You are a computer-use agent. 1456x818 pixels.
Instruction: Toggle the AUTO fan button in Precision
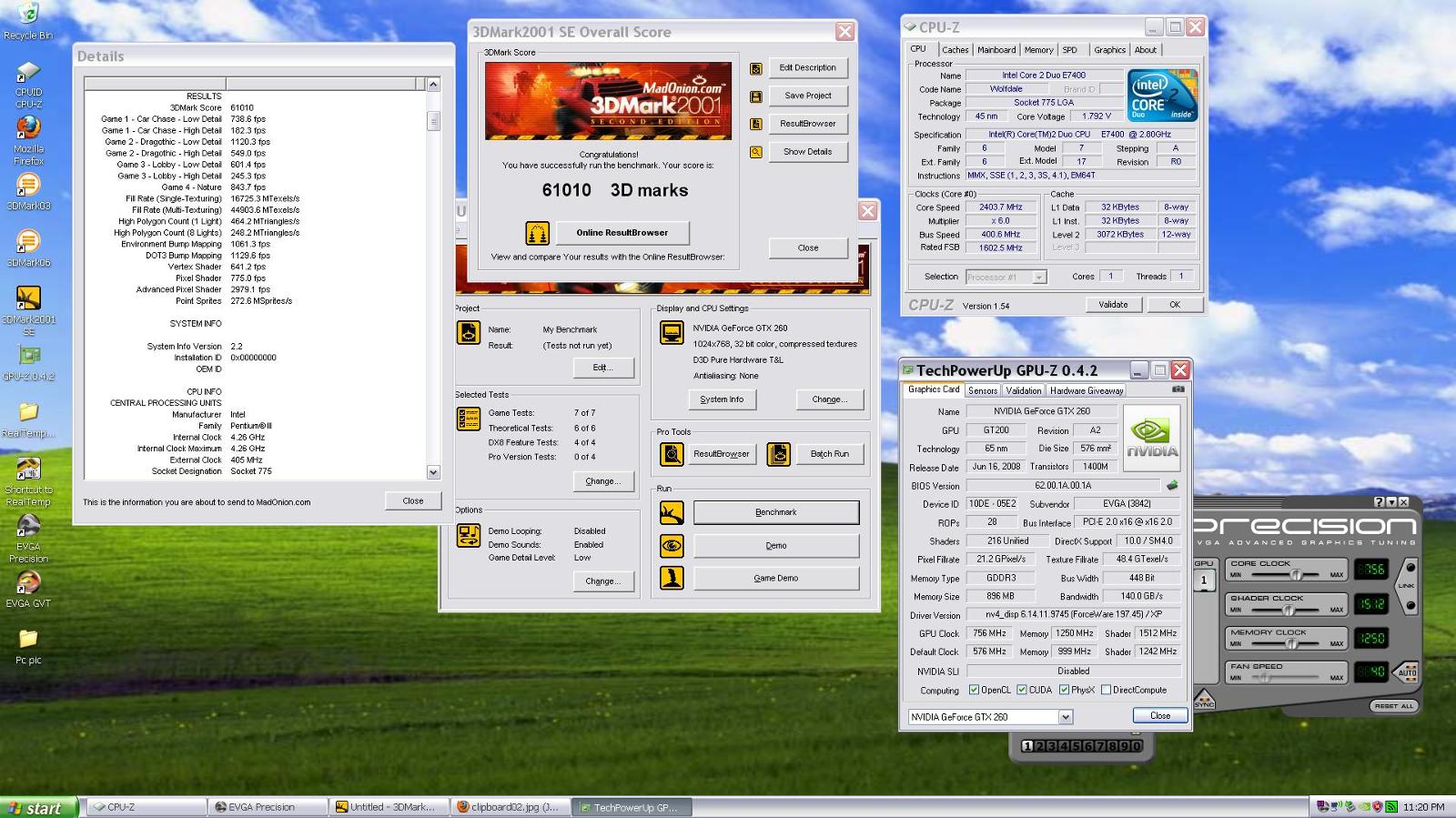point(1407,673)
